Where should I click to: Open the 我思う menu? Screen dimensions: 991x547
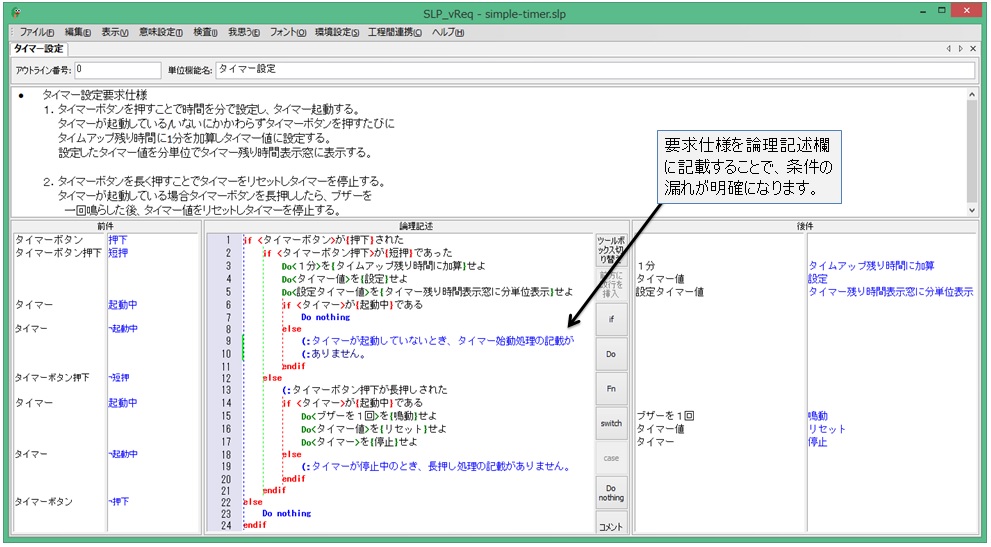(x=244, y=32)
